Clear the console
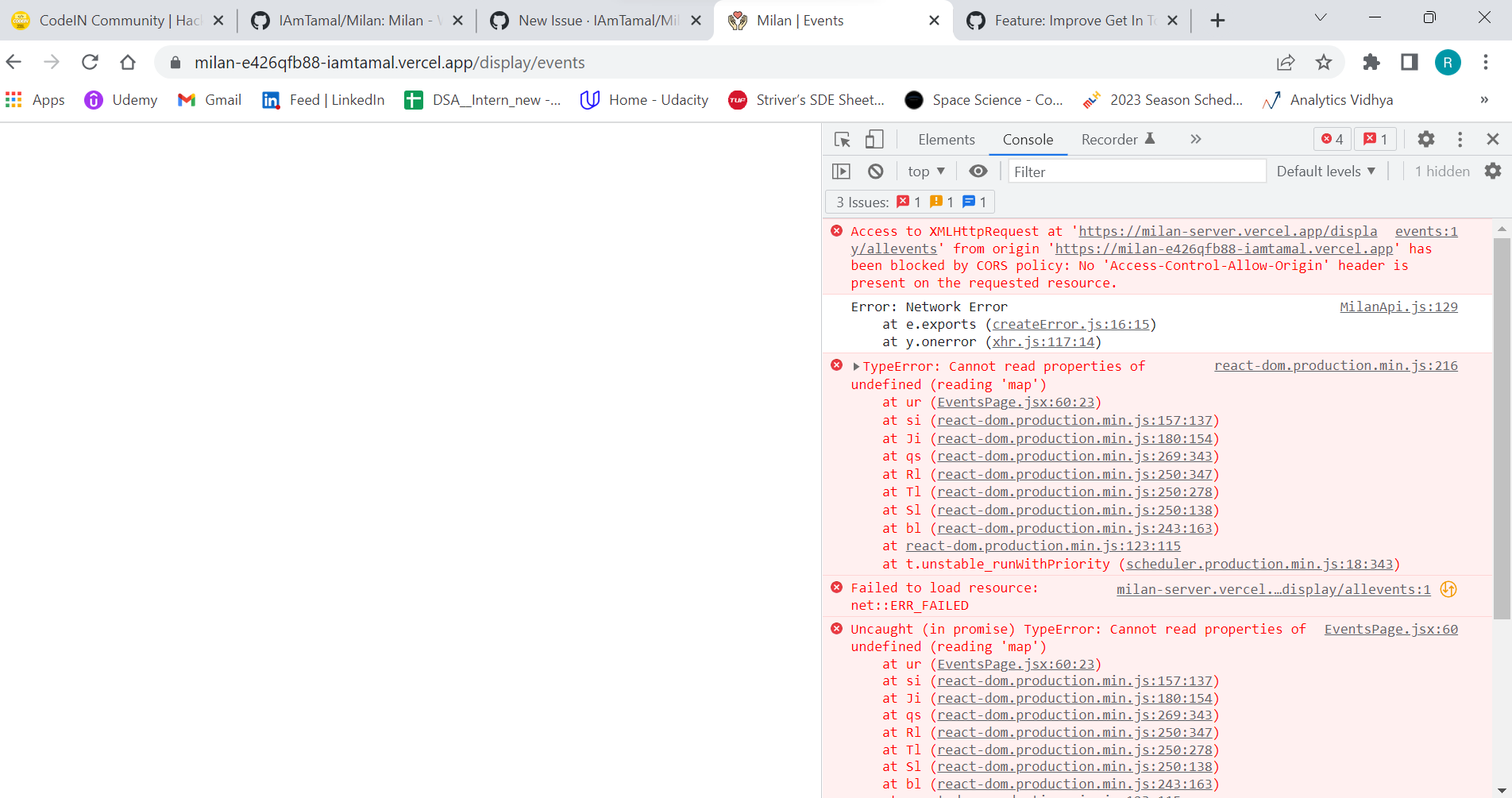The width and height of the screenshot is (1512, 798). [875, 172]
